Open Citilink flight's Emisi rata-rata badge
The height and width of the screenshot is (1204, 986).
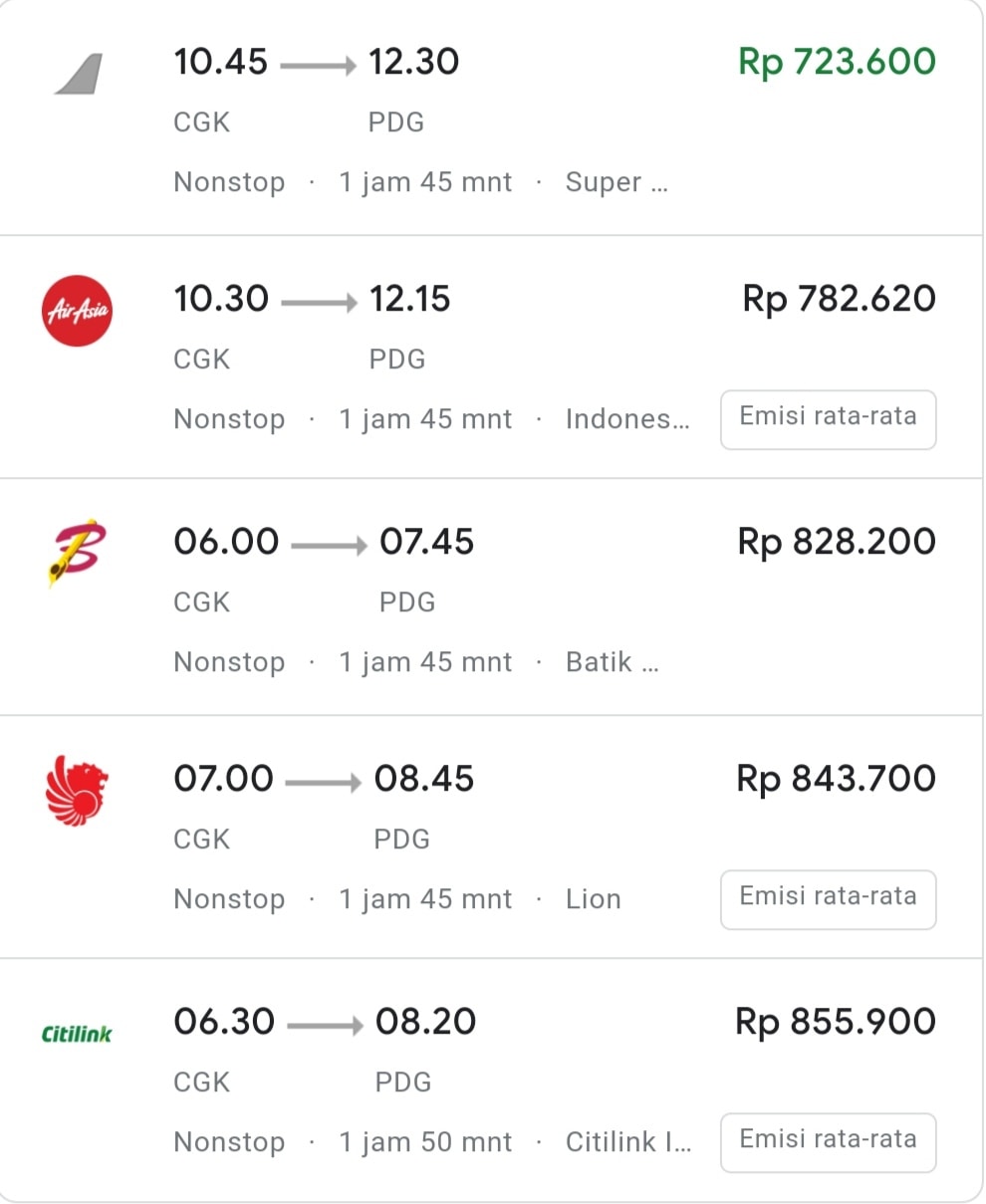828,1141
